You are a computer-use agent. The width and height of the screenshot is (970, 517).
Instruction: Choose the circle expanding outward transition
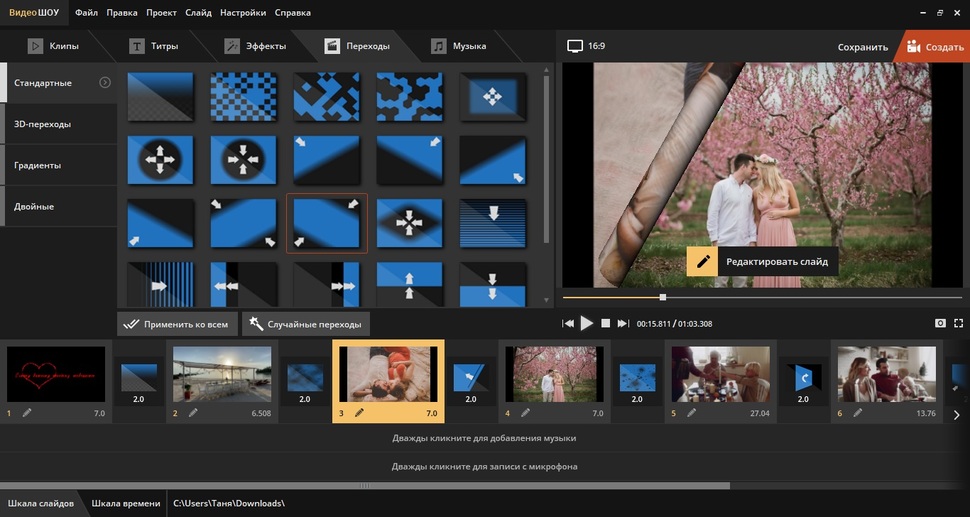pyautogui.click(x=160, y=160)
